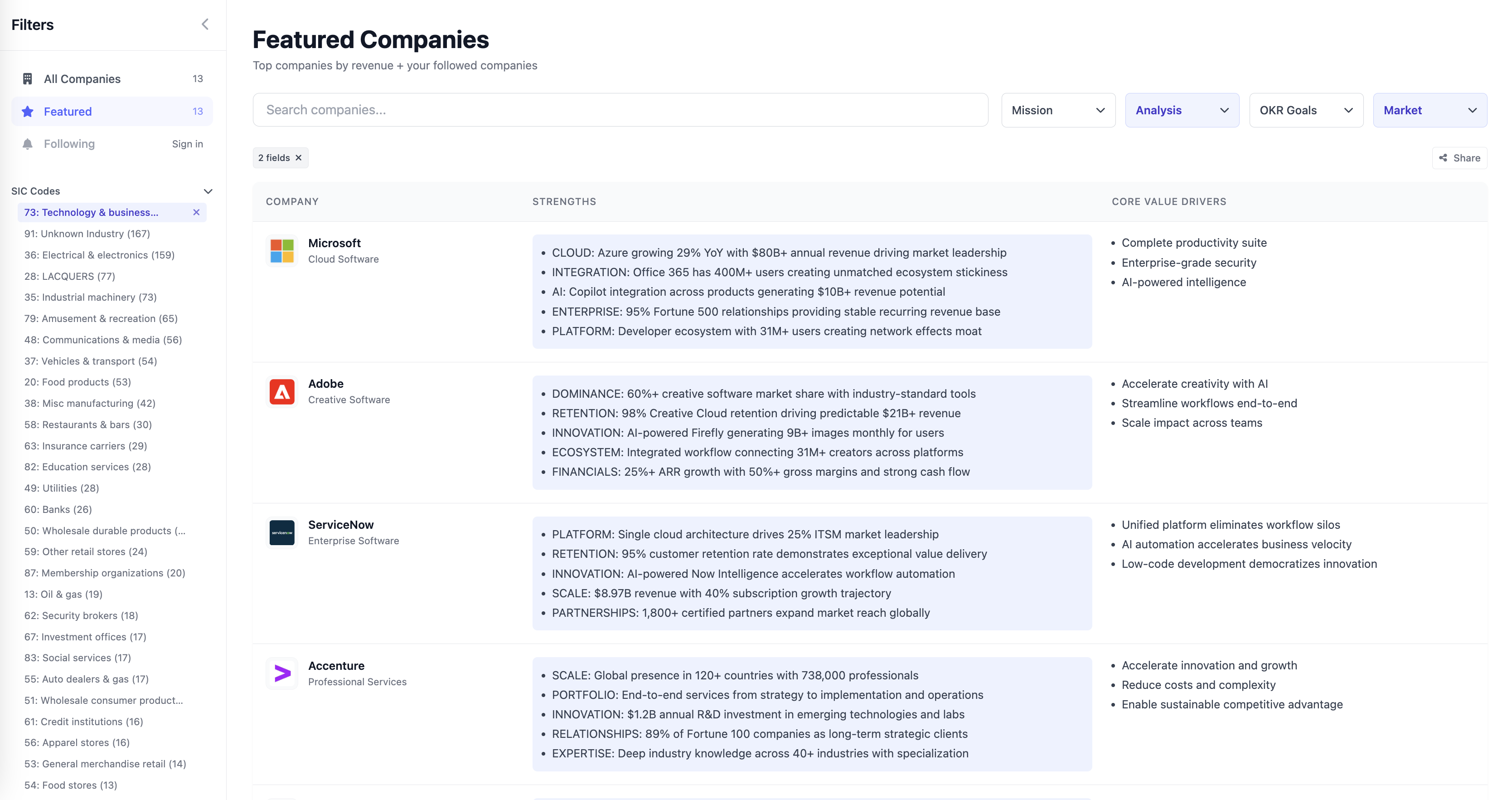Toggle the 36: Electrical & electronics filter
Image resolution: width=1512 pixels, height=800 pixels.
(x=99, y=255)
